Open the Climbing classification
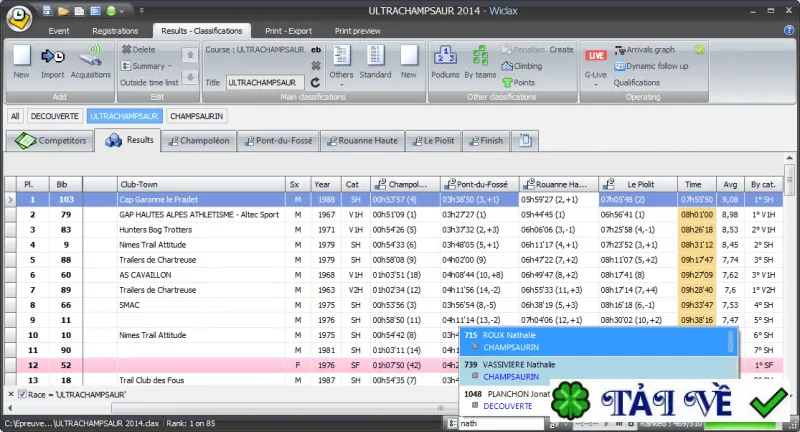The height and width of the screenshot is (432, 800). point(521,66)
